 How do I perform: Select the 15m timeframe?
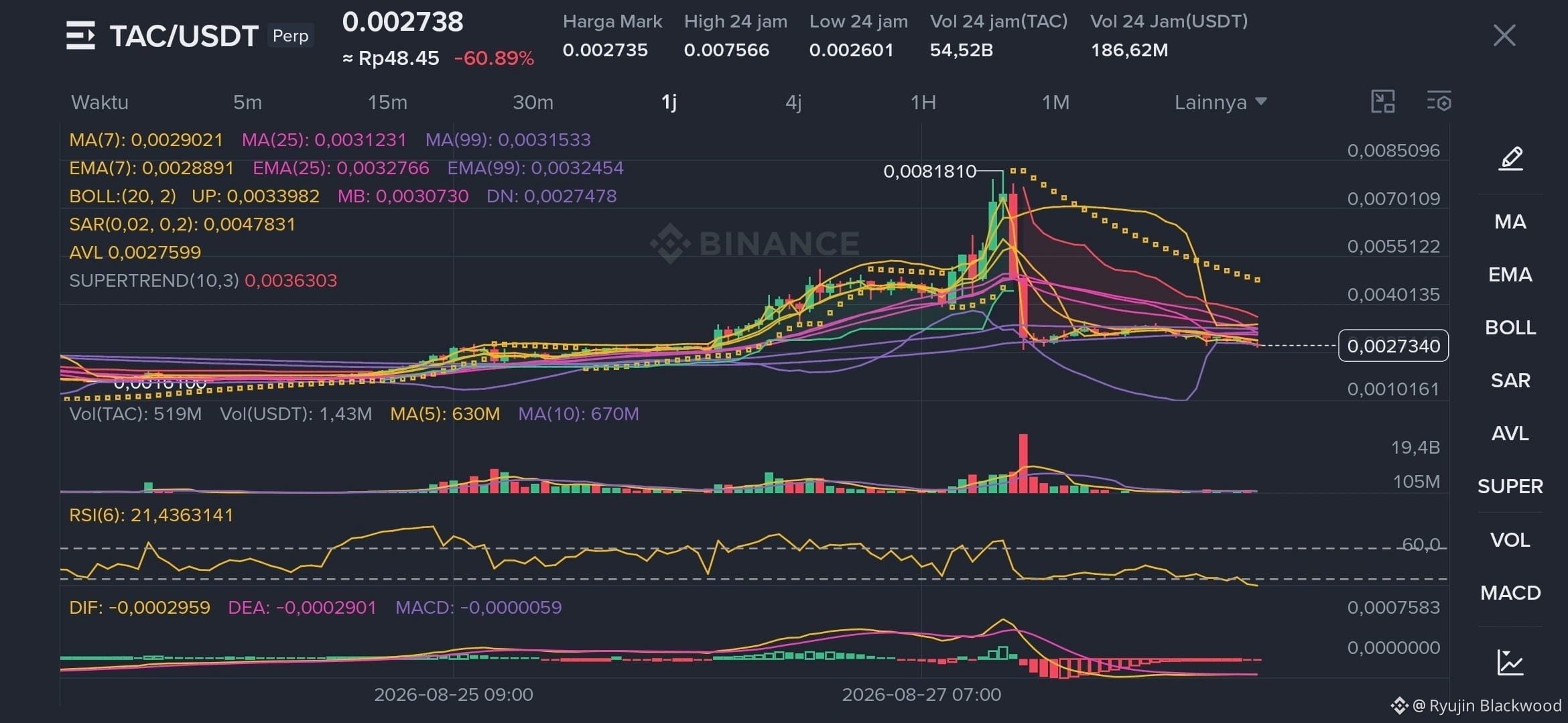[387, 103]
